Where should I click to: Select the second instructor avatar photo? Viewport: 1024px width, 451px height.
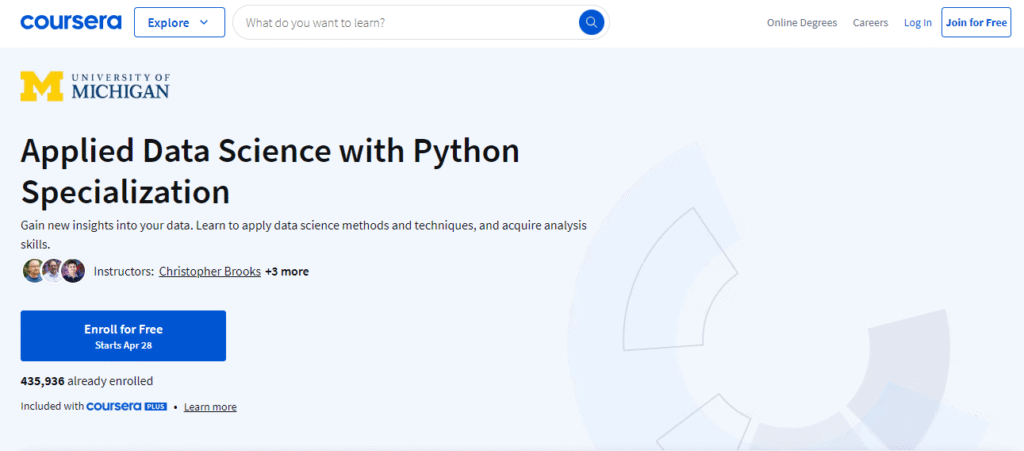click(x=53, y=271)
